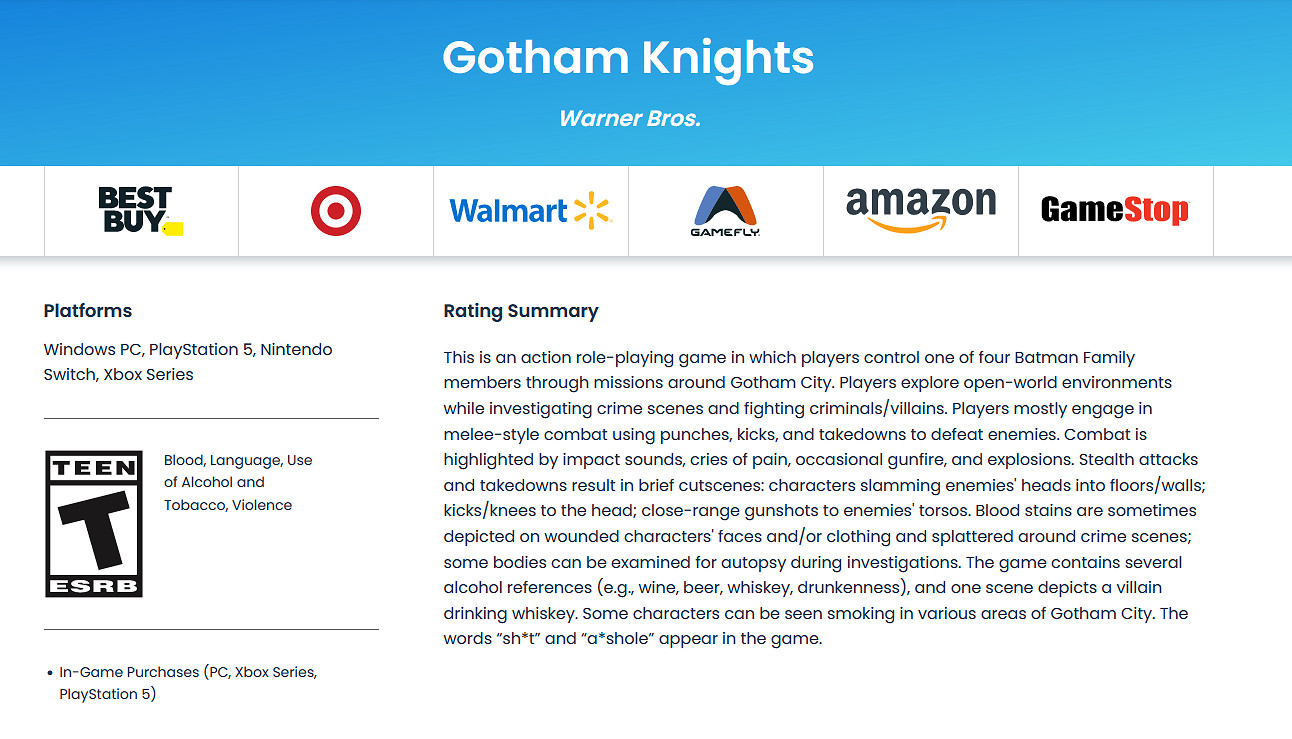Click the divider line above In-Game Purchases
The height and width of the screenshot is (739, 1292).
pos(211,629)
